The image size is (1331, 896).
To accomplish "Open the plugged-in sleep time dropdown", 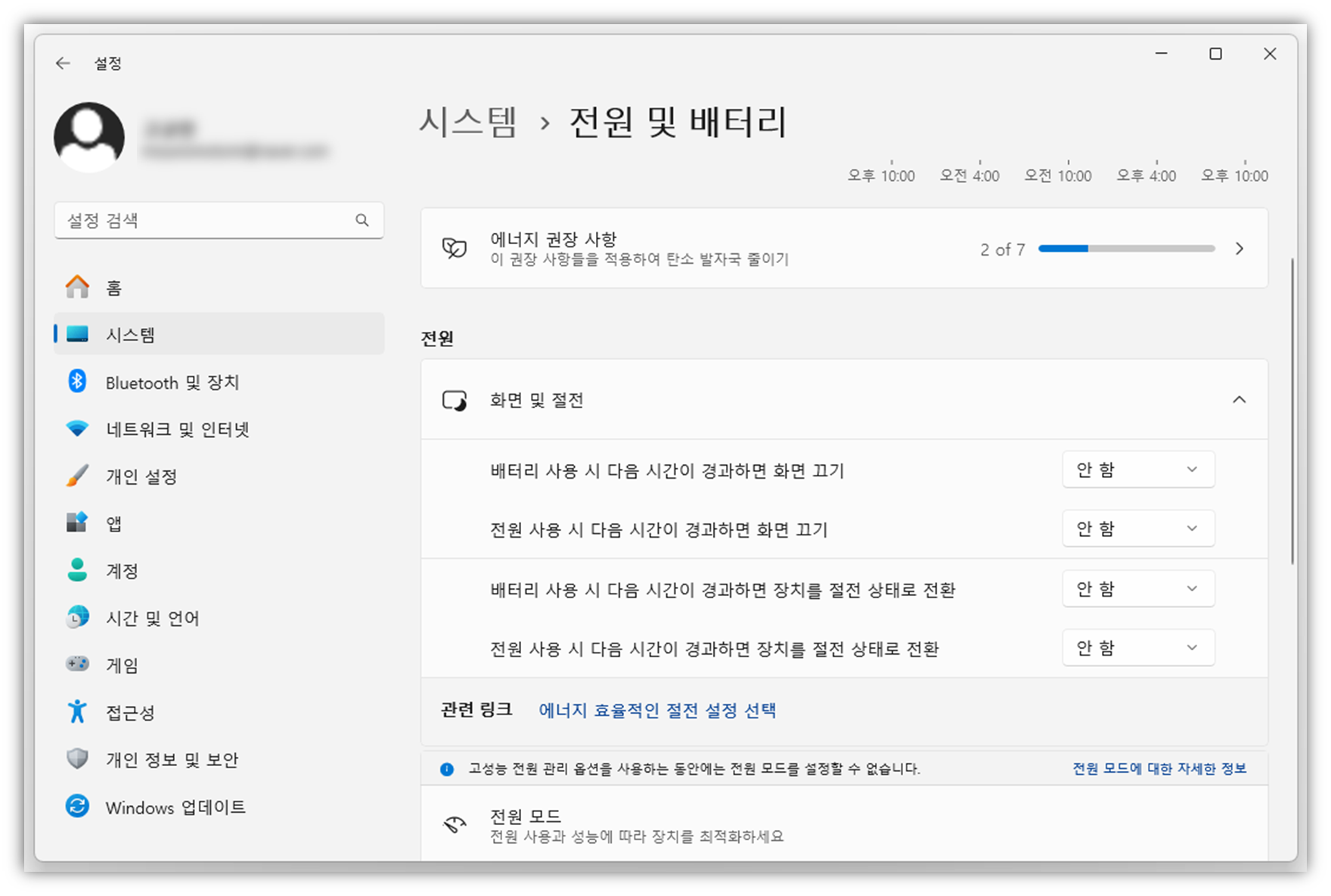I will (1137, 647).
